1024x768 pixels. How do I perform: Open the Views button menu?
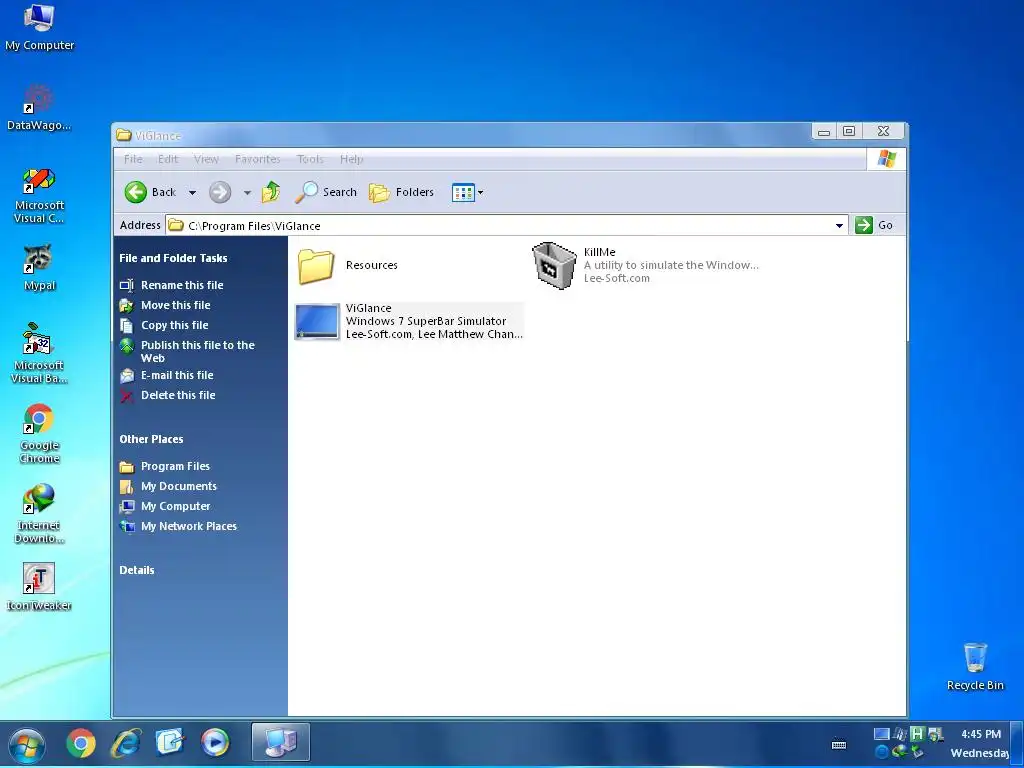pyautogui.click(x=468, y=192)
